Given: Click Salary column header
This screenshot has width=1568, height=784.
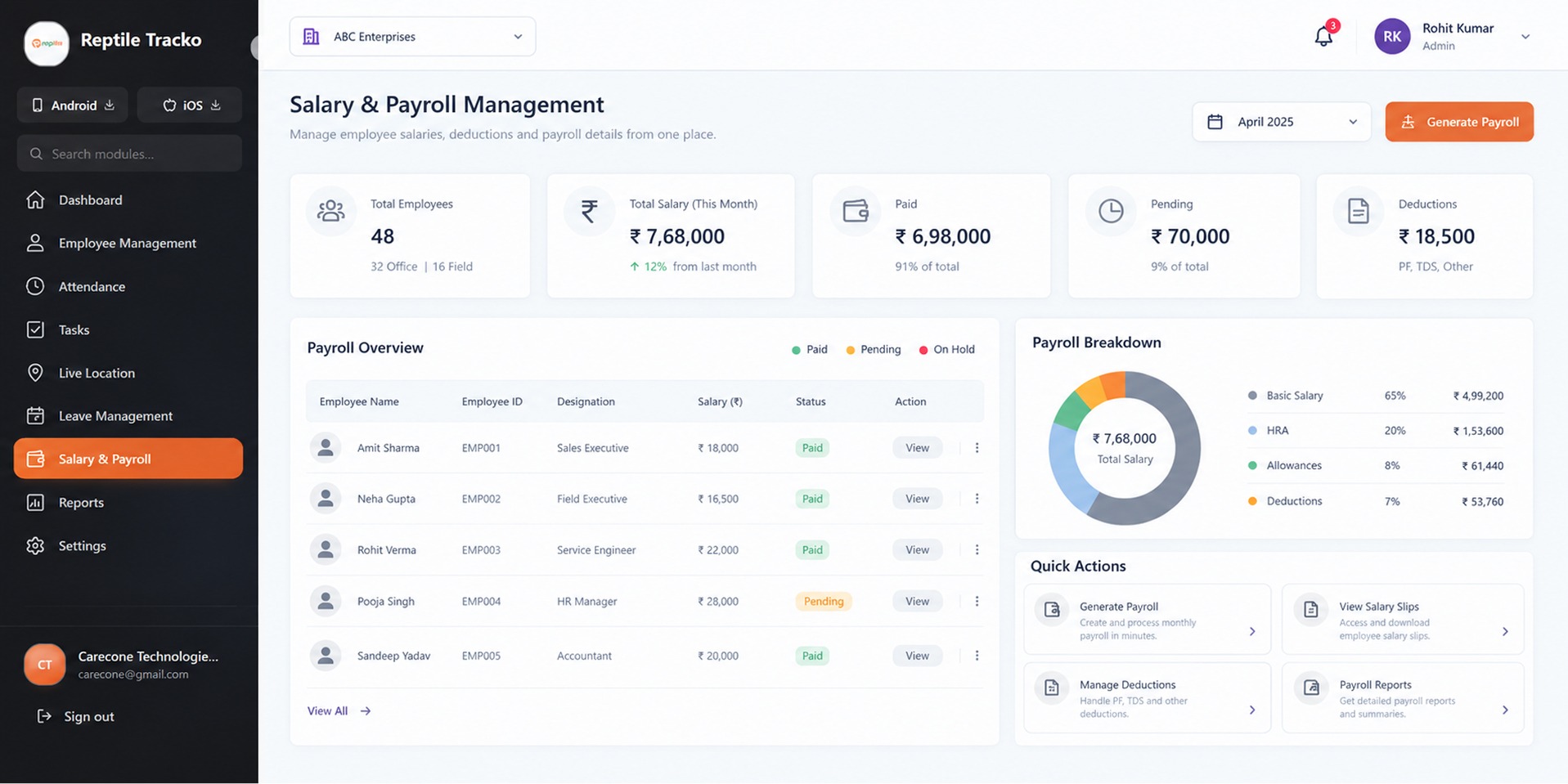Looking at the screenshot, I should 720,401.
